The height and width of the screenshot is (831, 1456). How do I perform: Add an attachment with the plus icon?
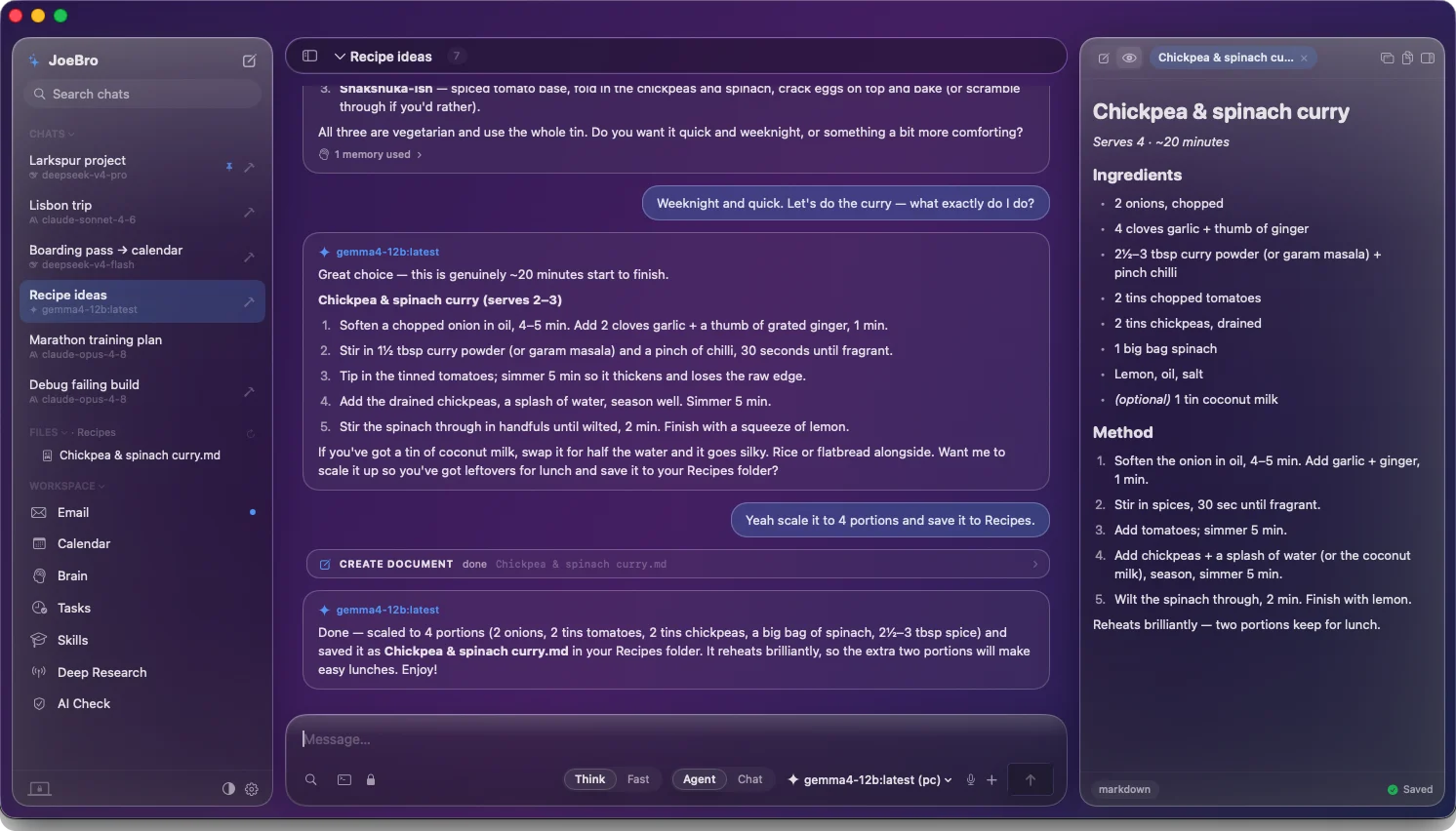[x=991, y=779]
